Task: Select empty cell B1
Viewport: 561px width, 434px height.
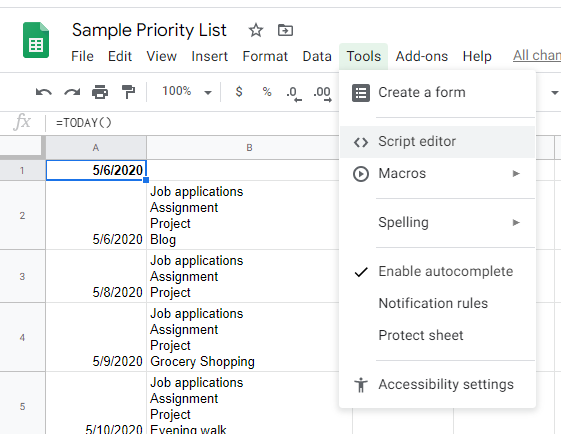Action: click(243, 170)
